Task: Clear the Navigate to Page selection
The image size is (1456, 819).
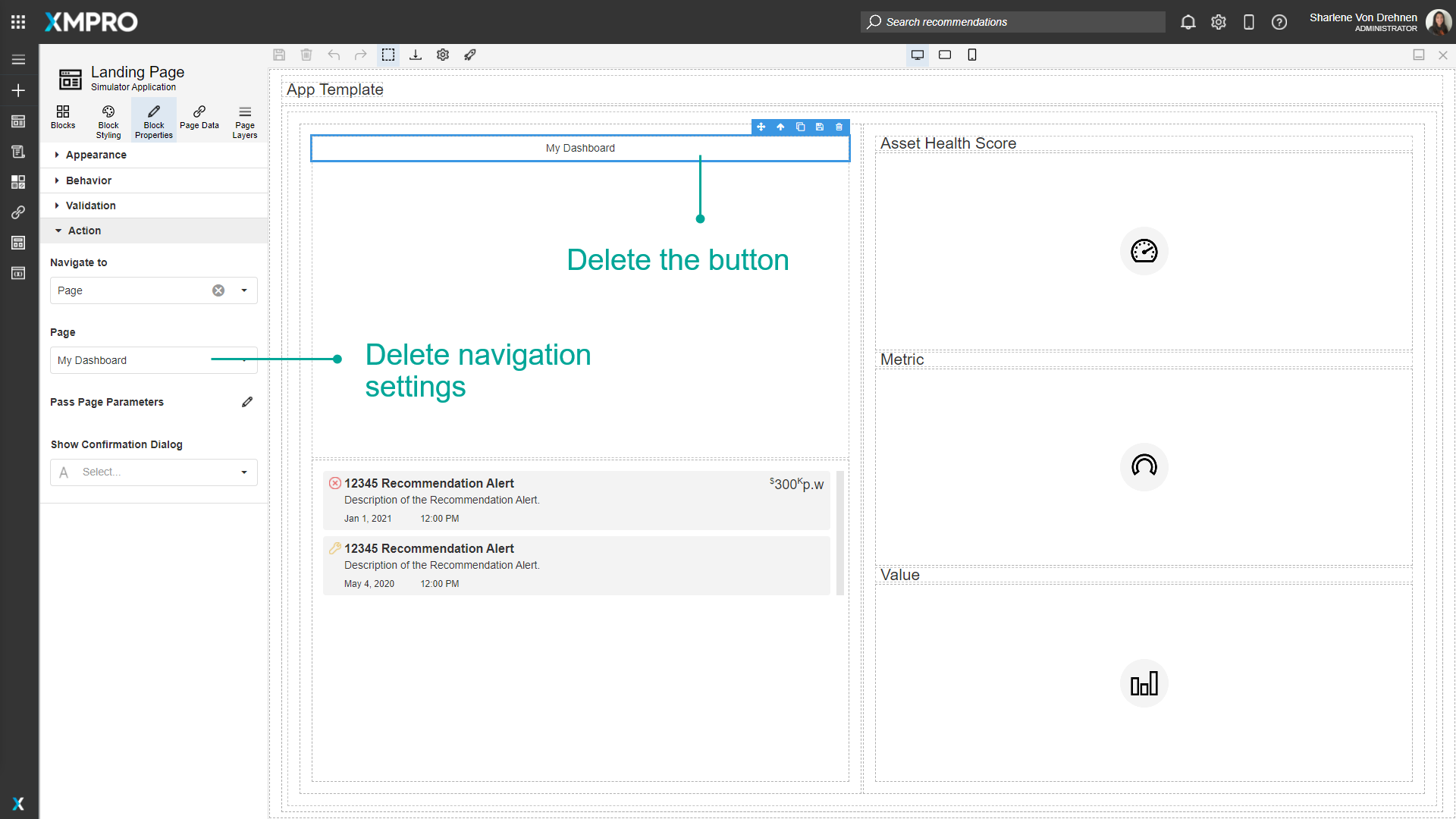Action: click(218, 290)
